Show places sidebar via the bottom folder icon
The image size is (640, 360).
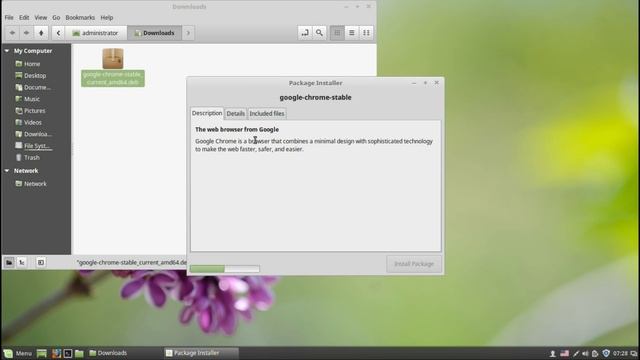(9, 262)
